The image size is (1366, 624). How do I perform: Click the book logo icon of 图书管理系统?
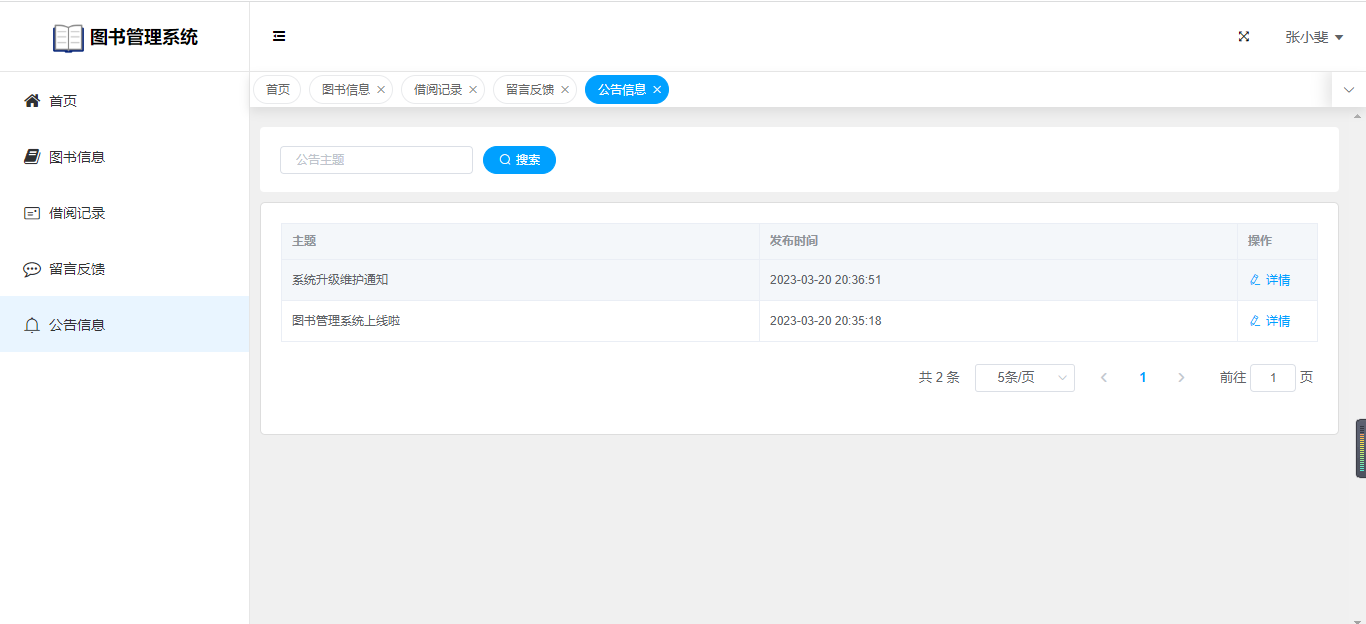(x=68, y=38)
